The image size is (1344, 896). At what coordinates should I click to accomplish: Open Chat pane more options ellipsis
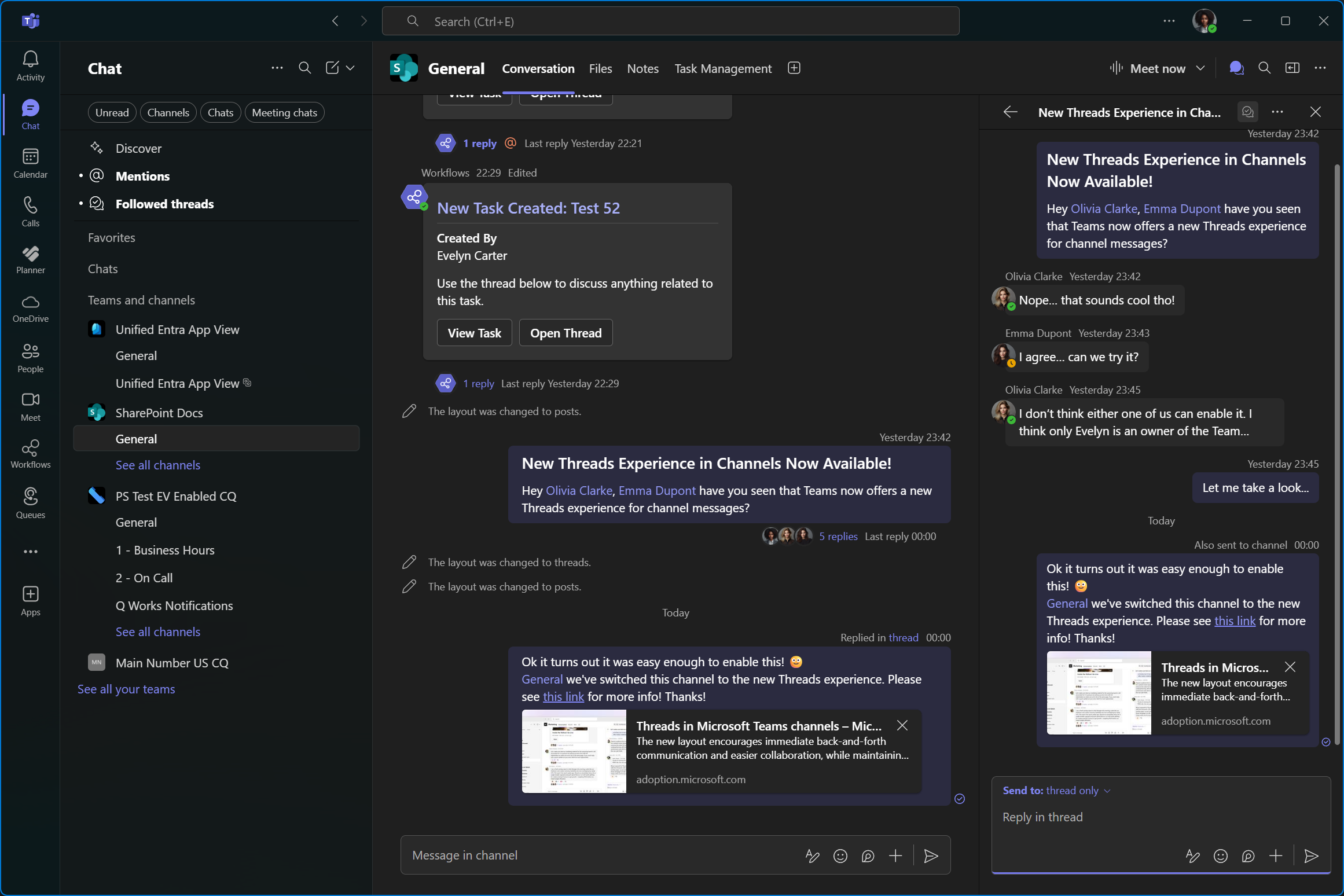[277, 68]
